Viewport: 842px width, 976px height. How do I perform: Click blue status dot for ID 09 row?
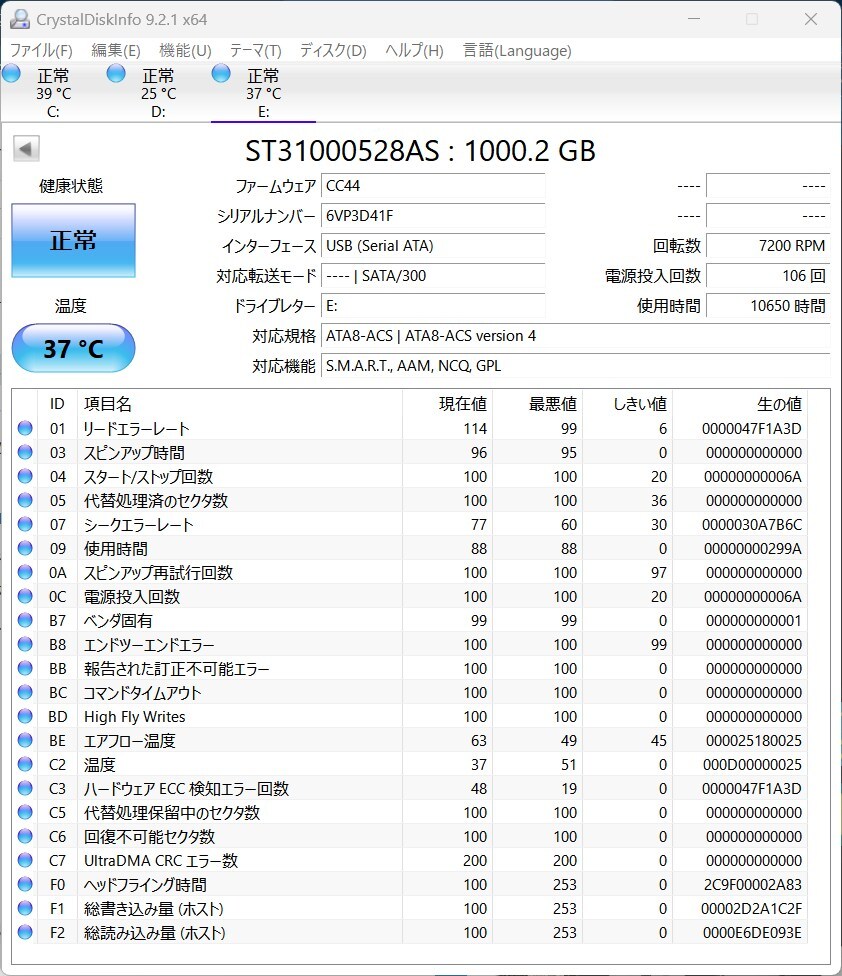coord(25,548)
